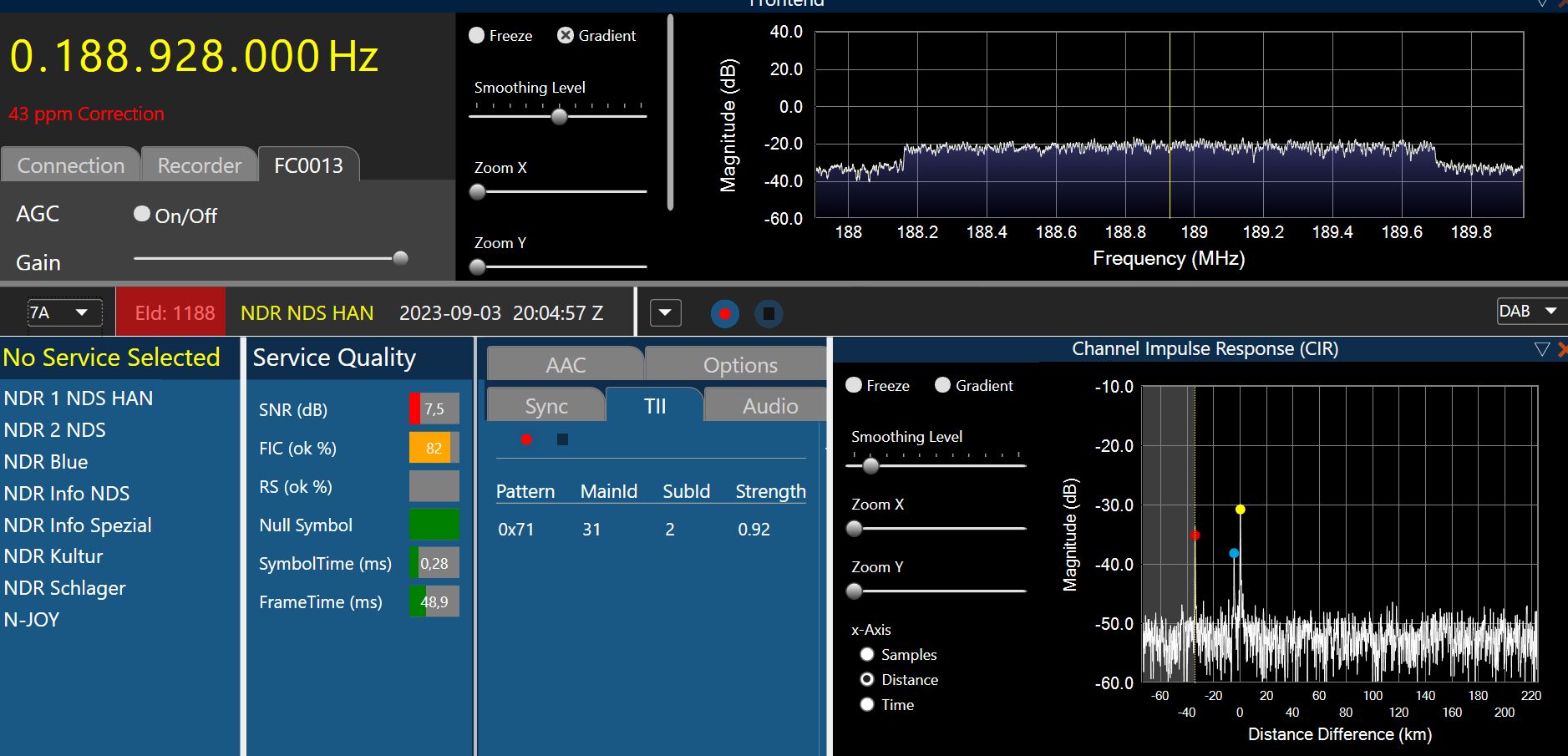Stop recording with the square stop button
This screenshot has height=756, width=1568.
(x=769, y=314)
